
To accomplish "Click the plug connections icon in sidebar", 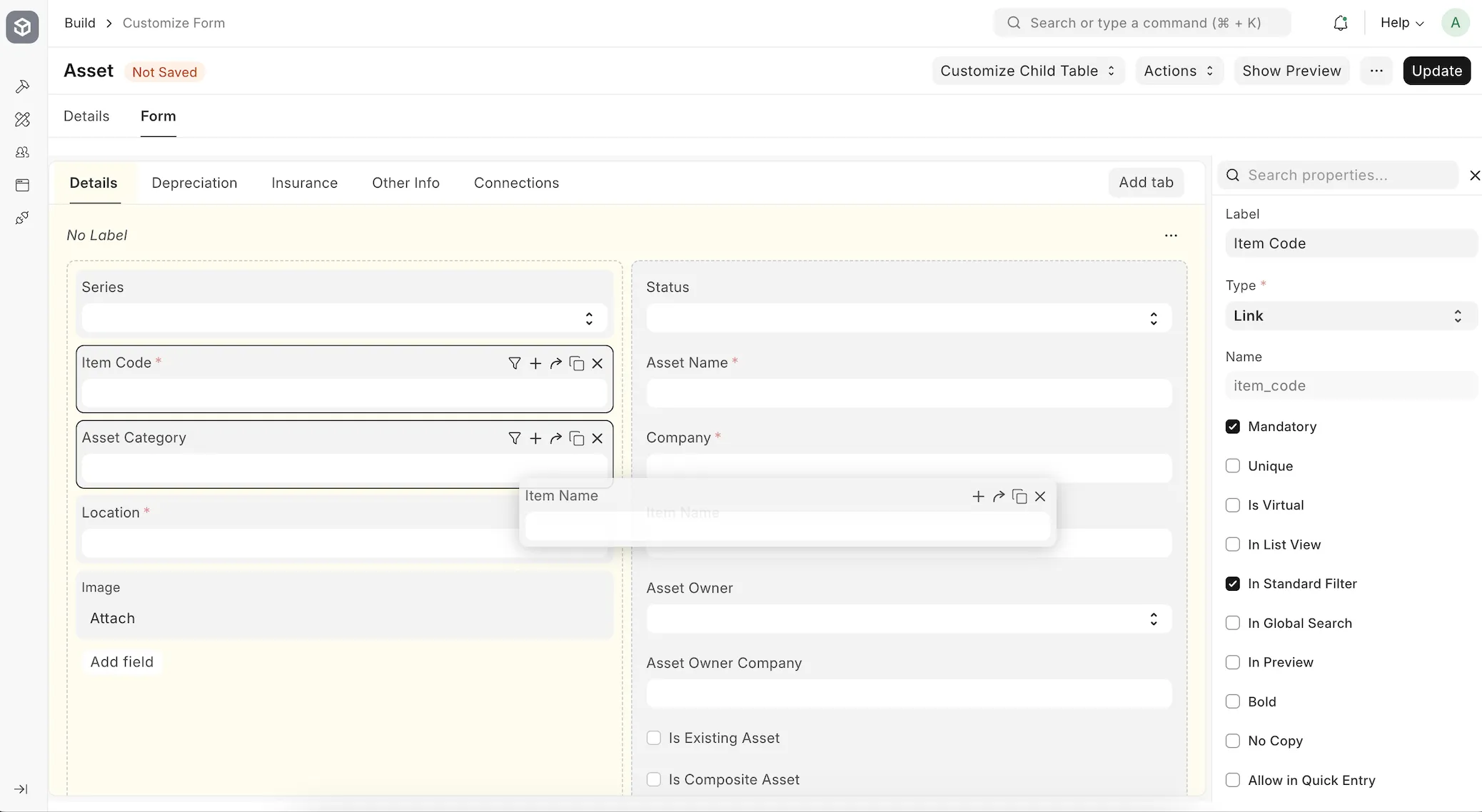I will (x=22, y=218).
